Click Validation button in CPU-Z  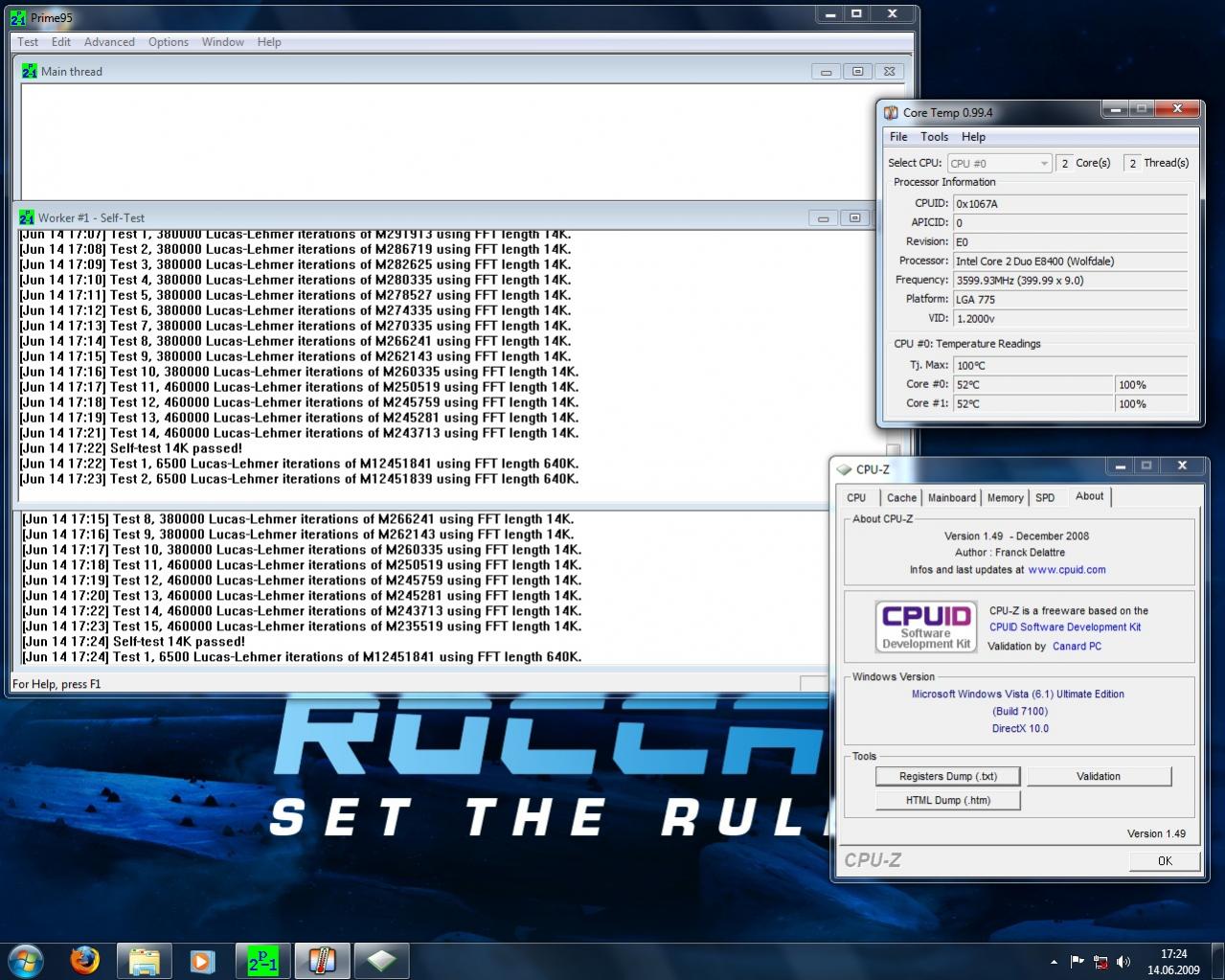(1099, 776)
